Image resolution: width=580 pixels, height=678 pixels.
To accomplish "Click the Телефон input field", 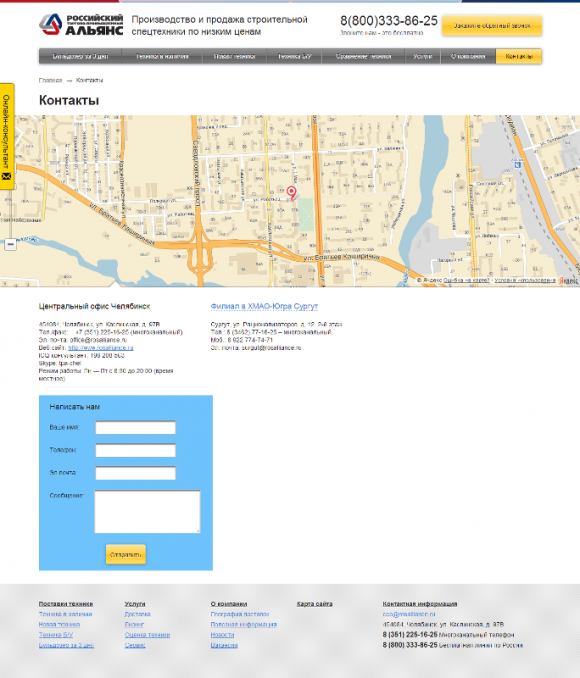I will point(135,451).
